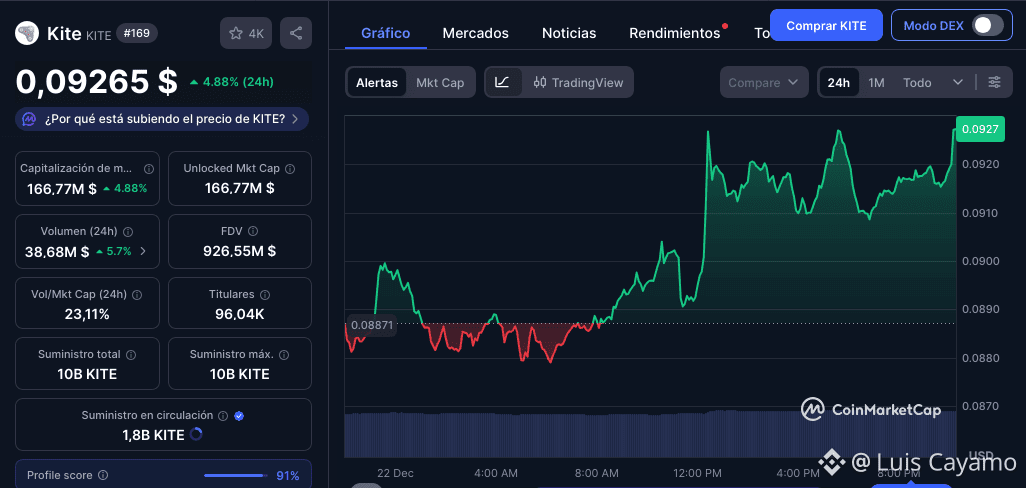Switch to the Noticias tab
The image size is (1026, 488).
point(569,33)
